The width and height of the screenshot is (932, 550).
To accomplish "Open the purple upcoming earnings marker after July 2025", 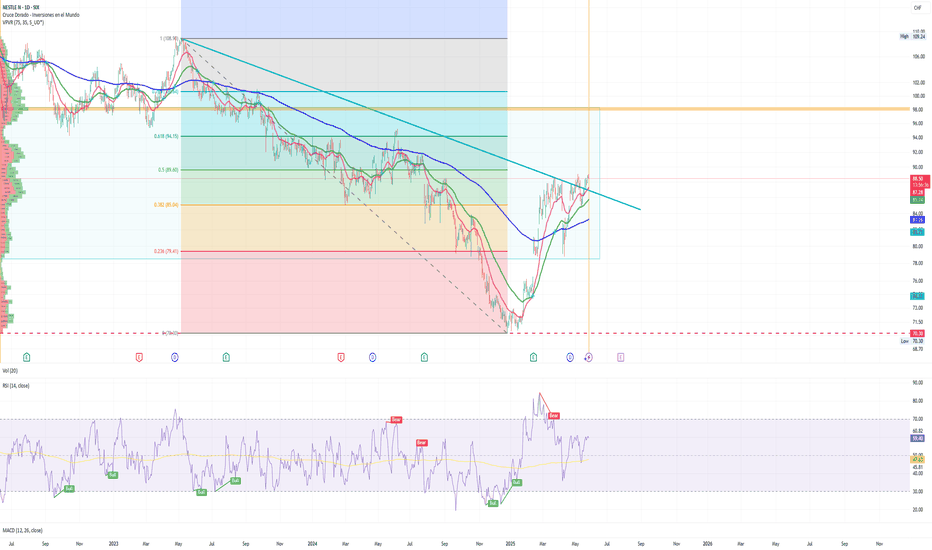I will (x=621, y=357).
